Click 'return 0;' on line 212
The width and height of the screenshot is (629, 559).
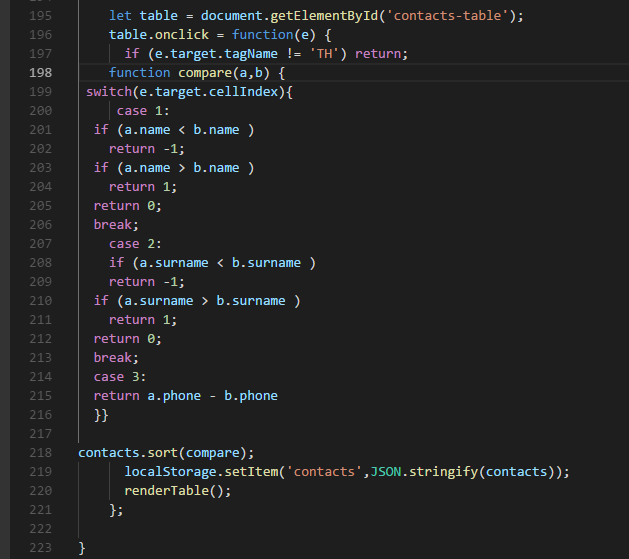pos(128,339)
